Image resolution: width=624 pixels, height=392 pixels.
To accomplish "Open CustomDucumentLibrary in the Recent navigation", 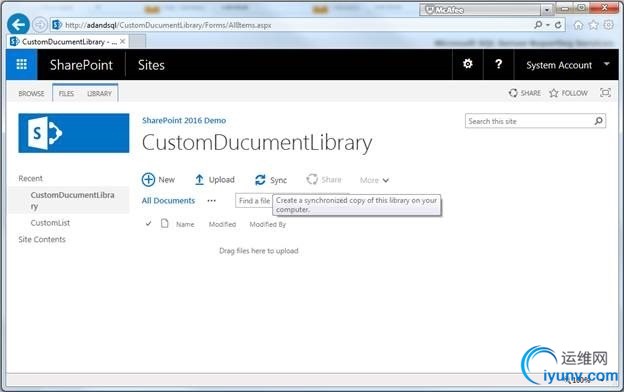I will point(72,200).
